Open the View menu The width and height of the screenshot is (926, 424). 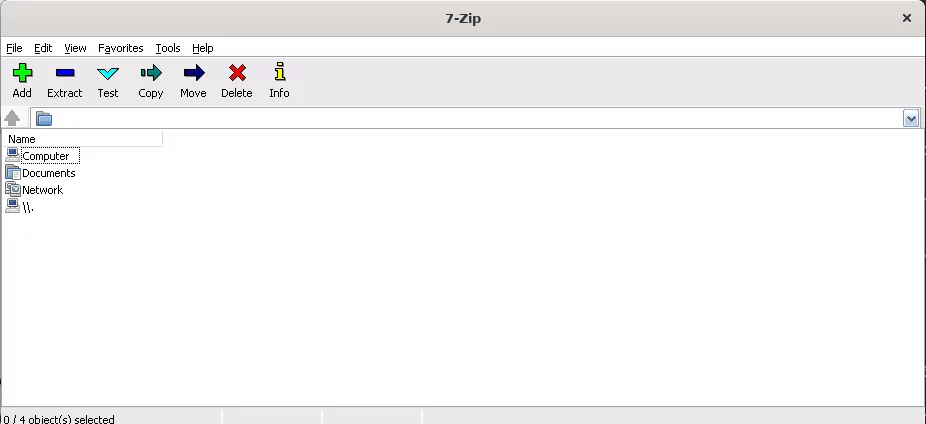tap(75, 48)
